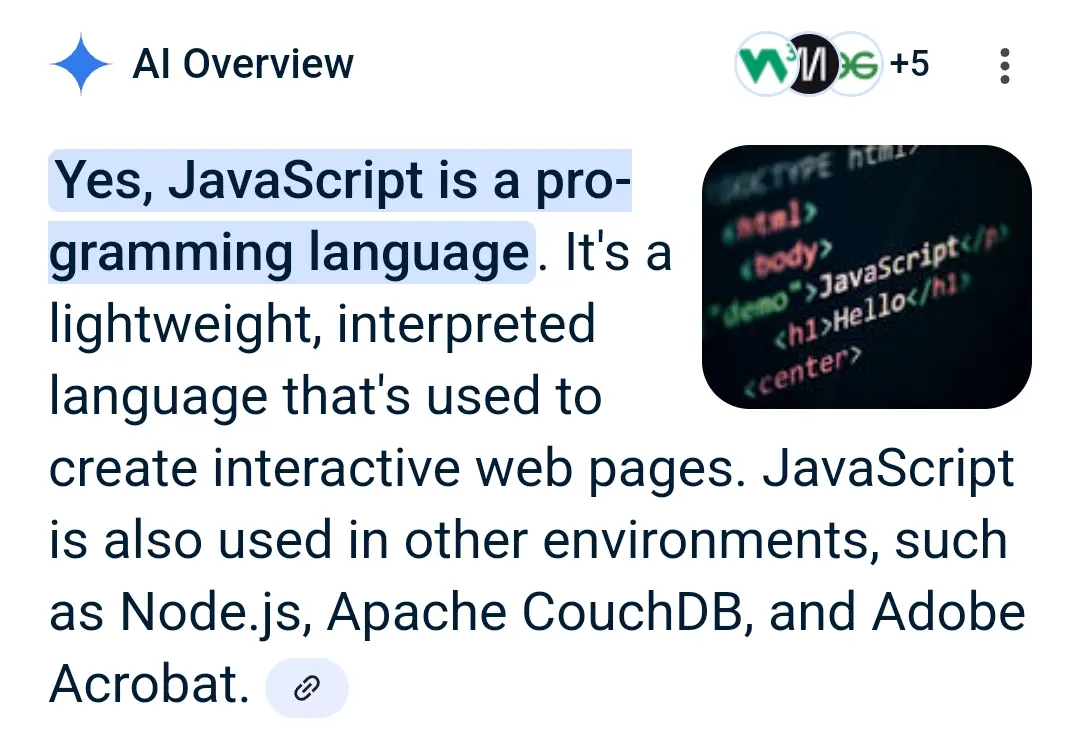Click the blue AI Overview sparkle icon
The height and width of the screenshot is (747, 1080).
click(81, 63)
